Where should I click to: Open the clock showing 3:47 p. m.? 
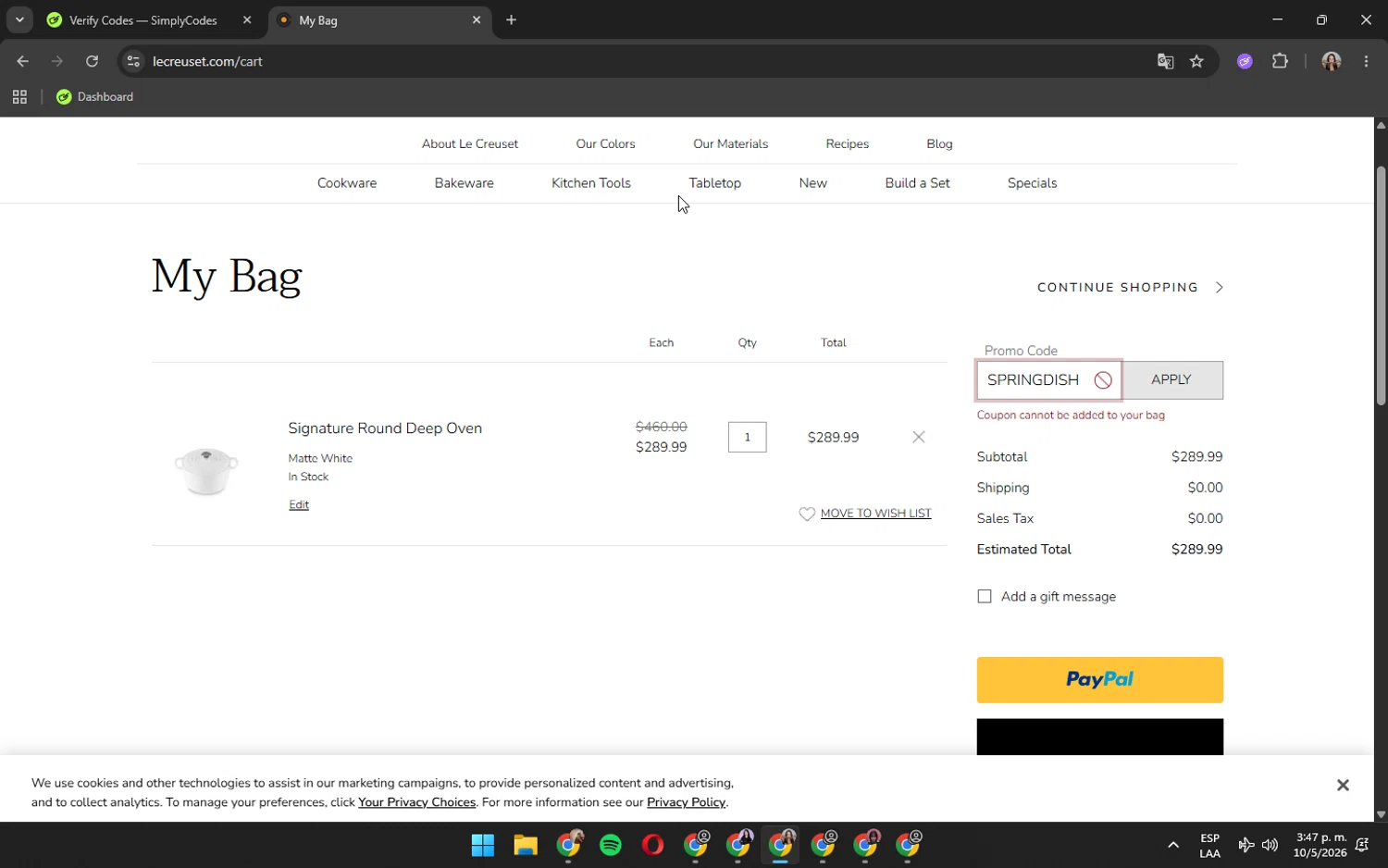[x=1320, y=845]
